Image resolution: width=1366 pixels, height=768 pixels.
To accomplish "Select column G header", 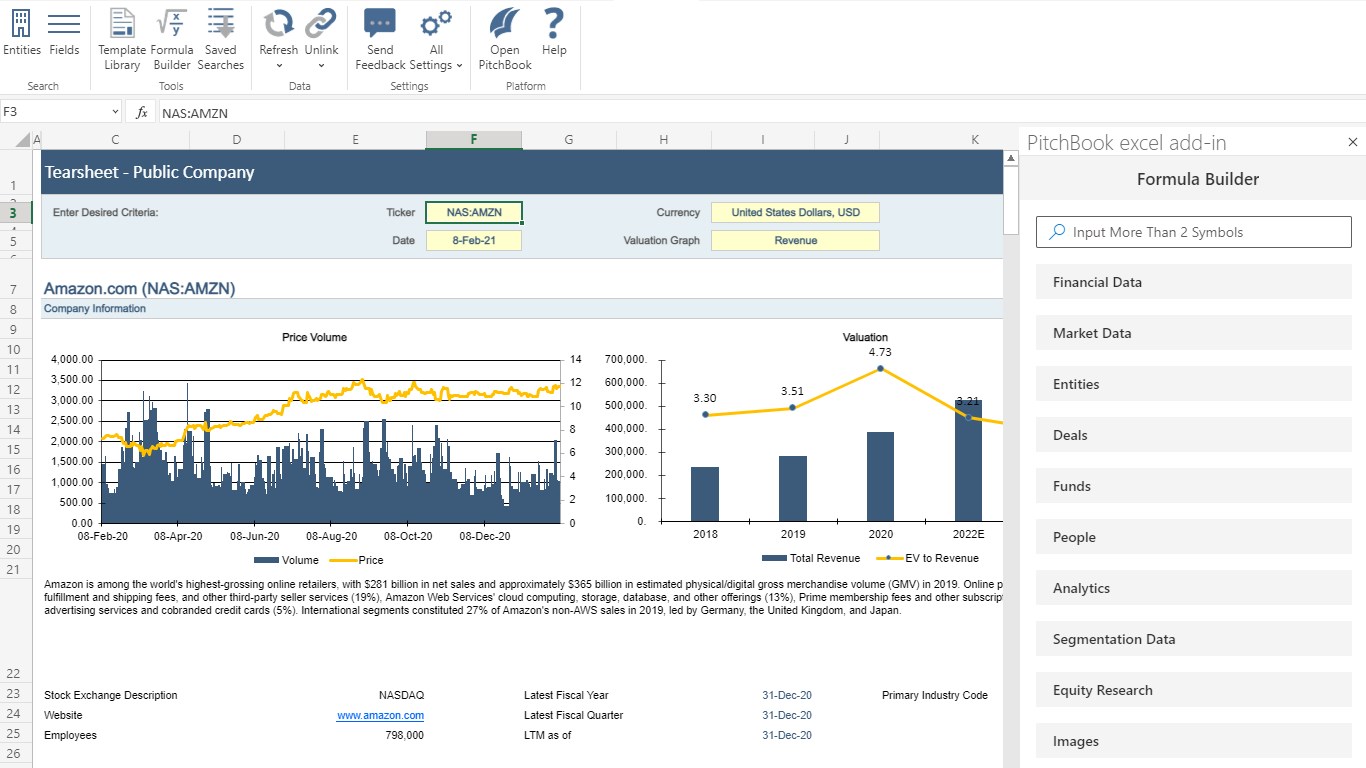I will [x=568, y=140].
